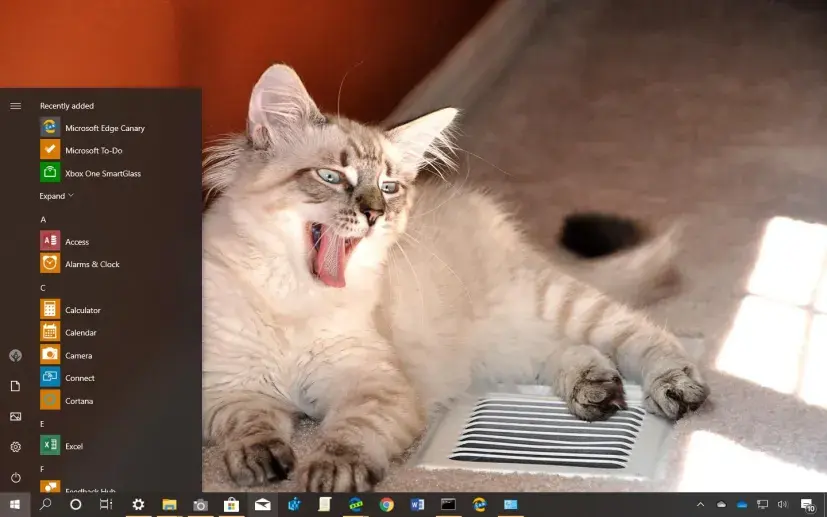This screenshot has height=517, width=827.
Task: Show hidden icons in system tray
Action: coord(700,505)
